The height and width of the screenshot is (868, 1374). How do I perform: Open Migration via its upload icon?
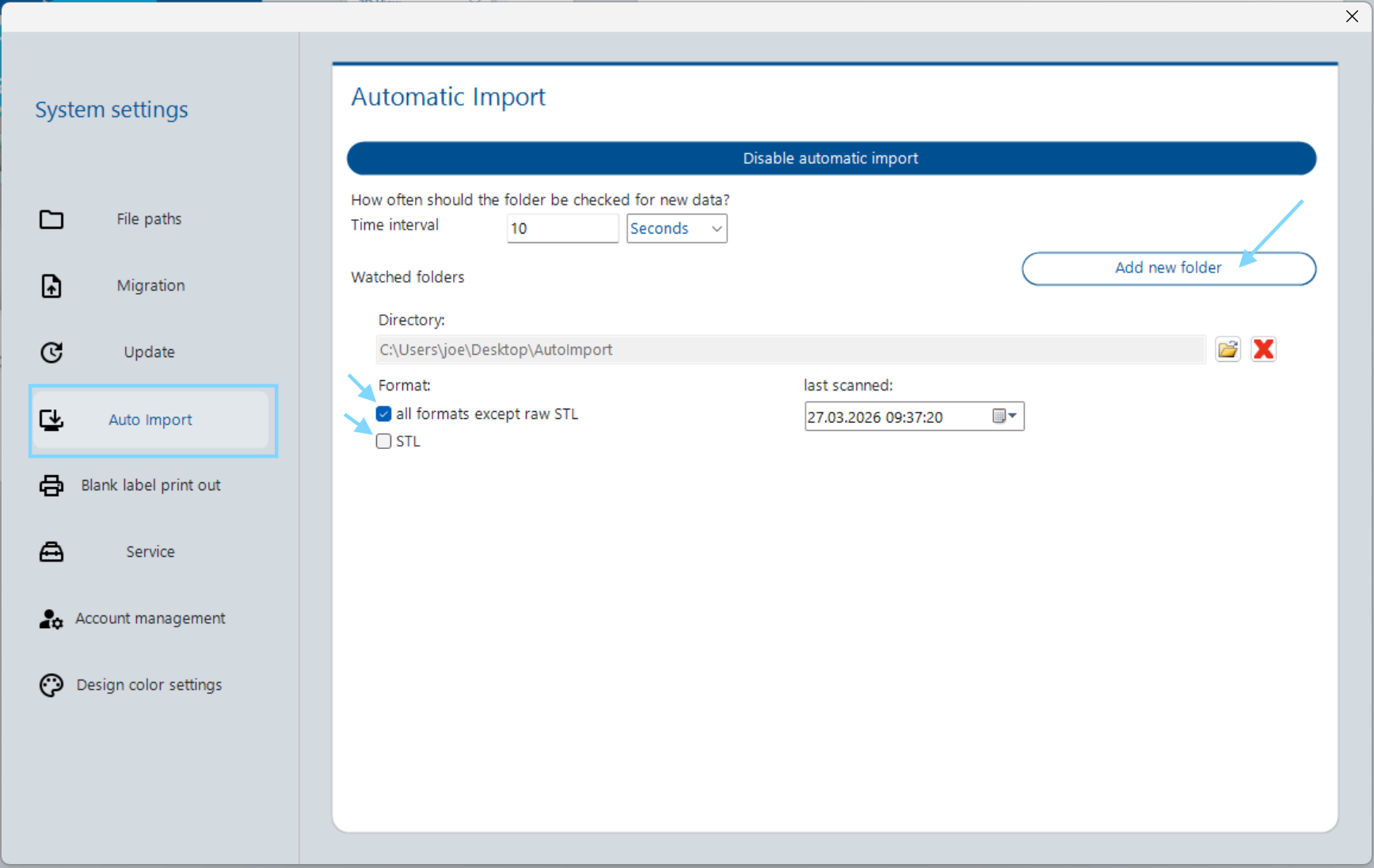tap(51, 286)
